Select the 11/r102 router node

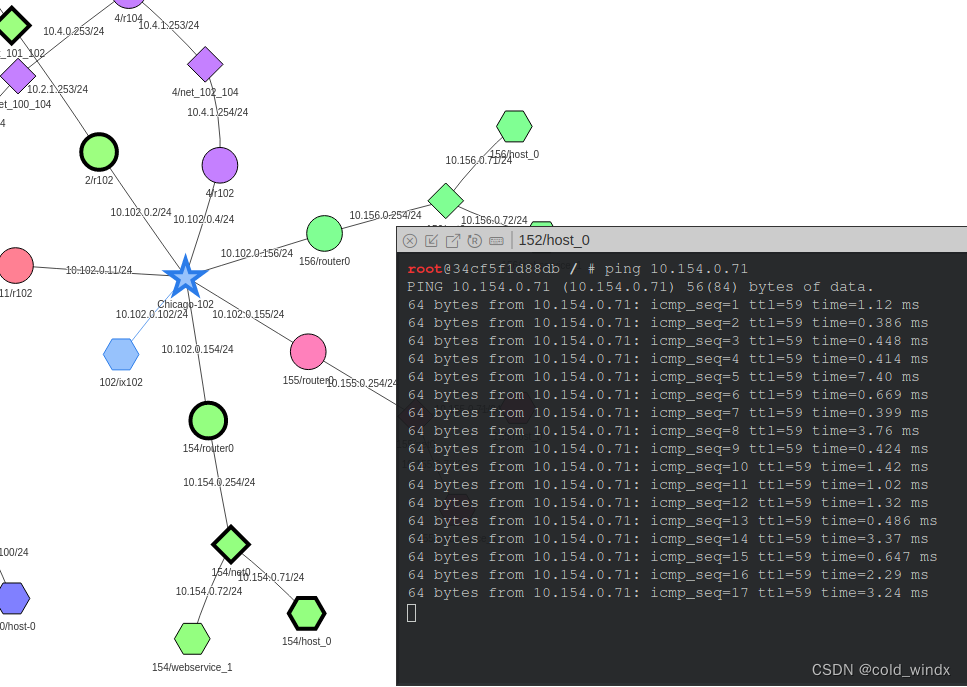click(14, 264)
